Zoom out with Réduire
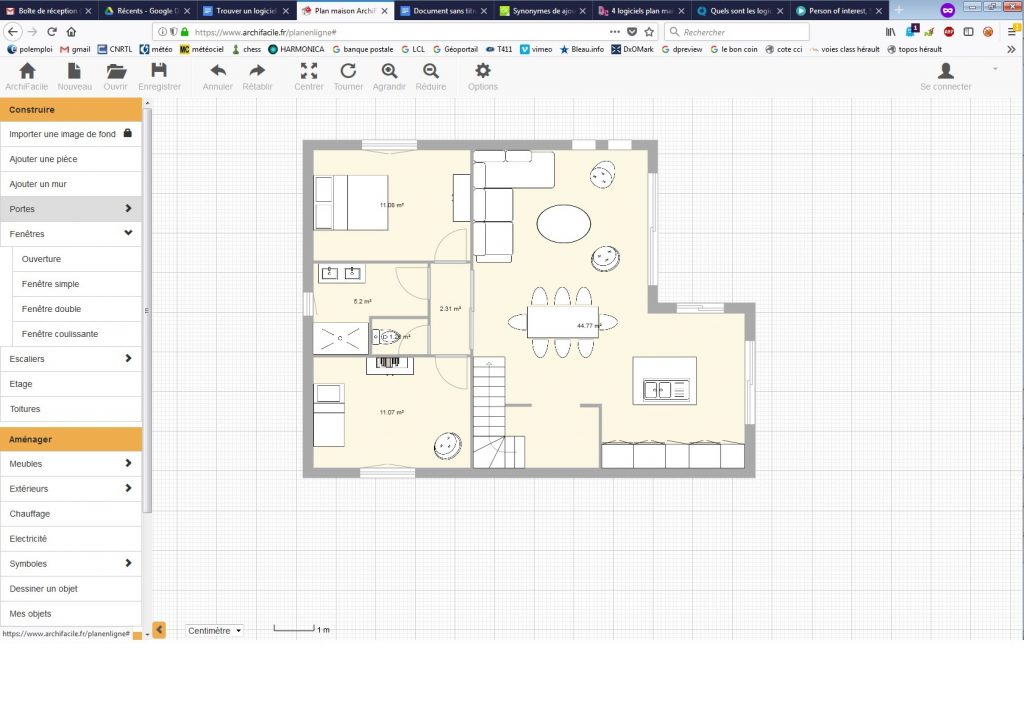 430,71
